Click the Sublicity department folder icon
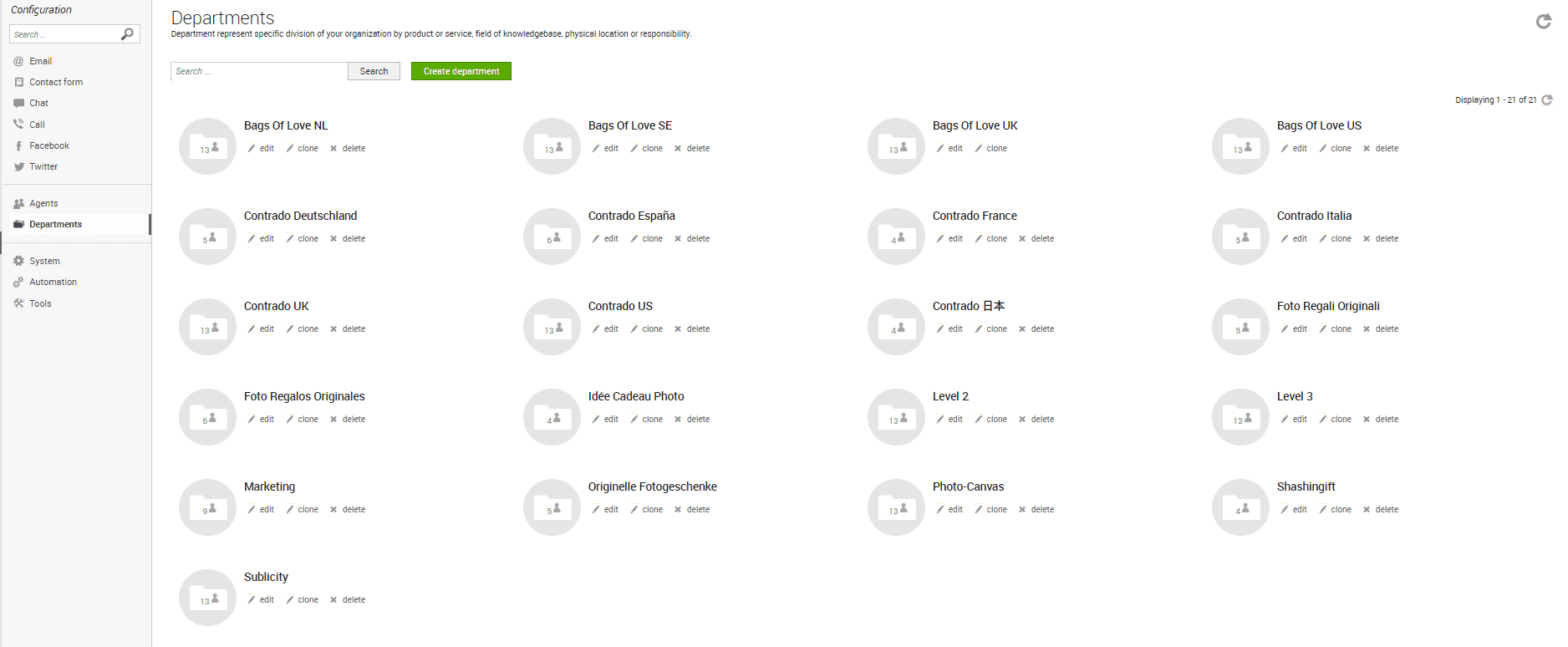 pyautogui.click(x=207, y=598)
